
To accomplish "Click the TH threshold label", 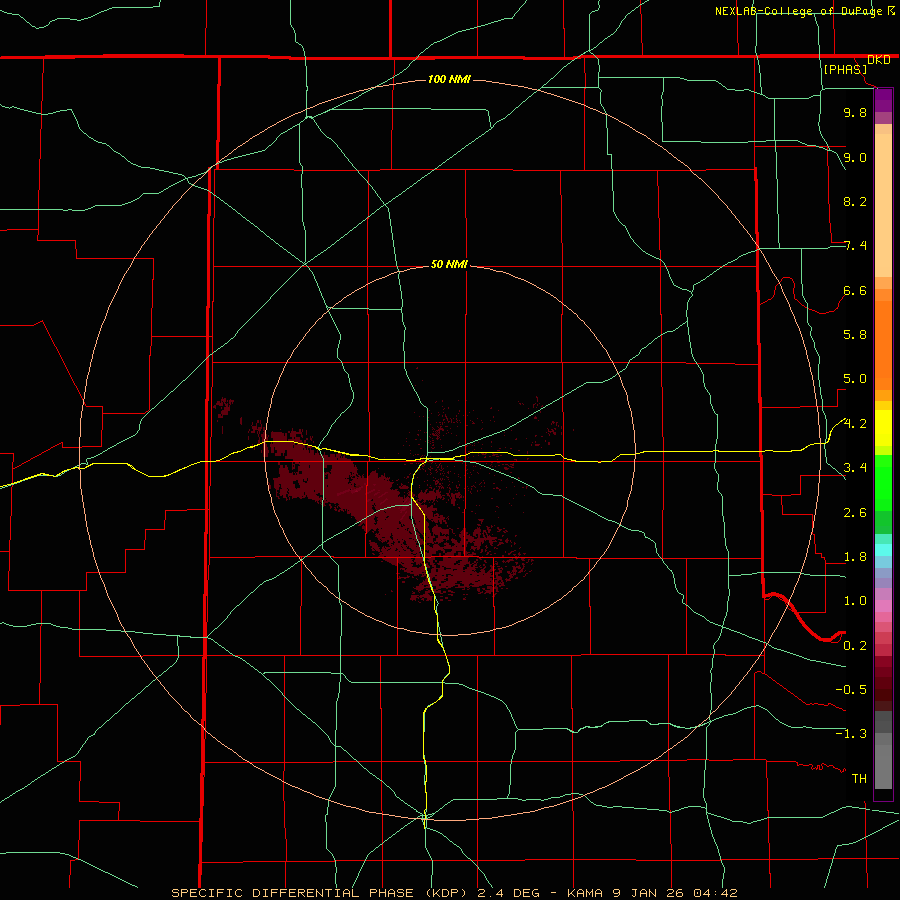I will pyautogui.click(x=859, y=779).
